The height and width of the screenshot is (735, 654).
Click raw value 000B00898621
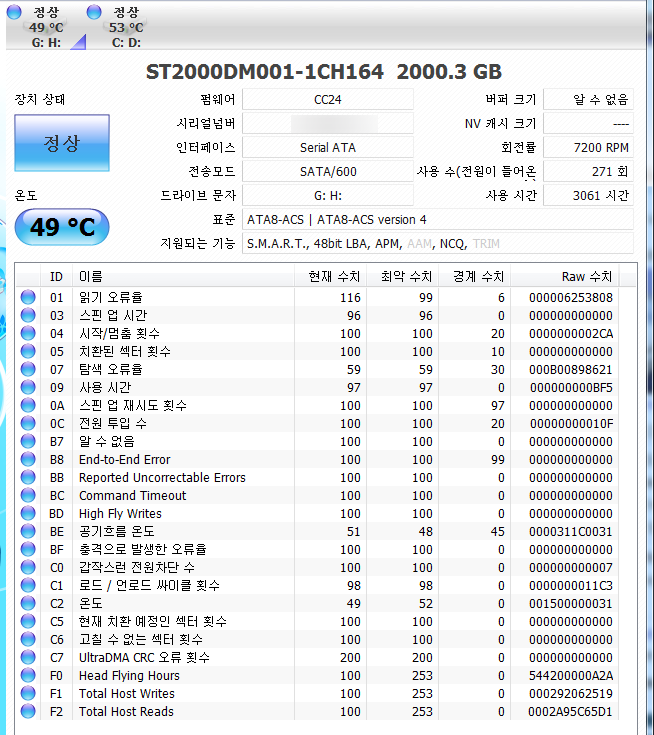(571, 370)
